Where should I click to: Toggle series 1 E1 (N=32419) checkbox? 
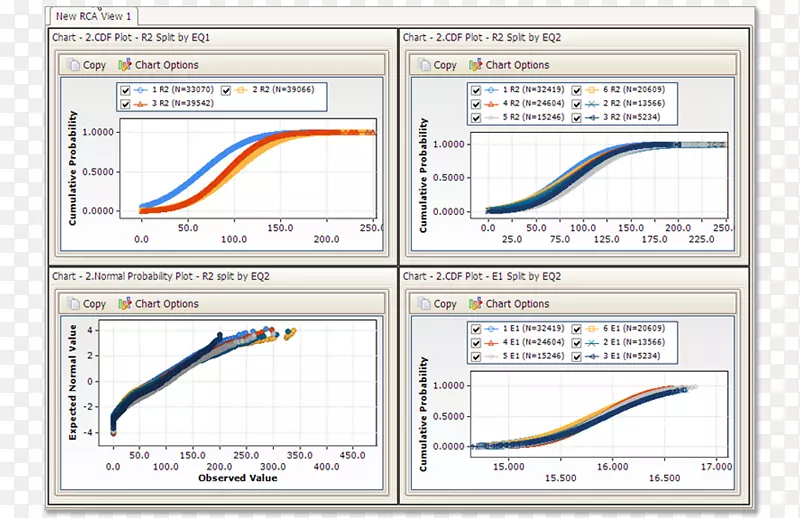coord(476,329)
